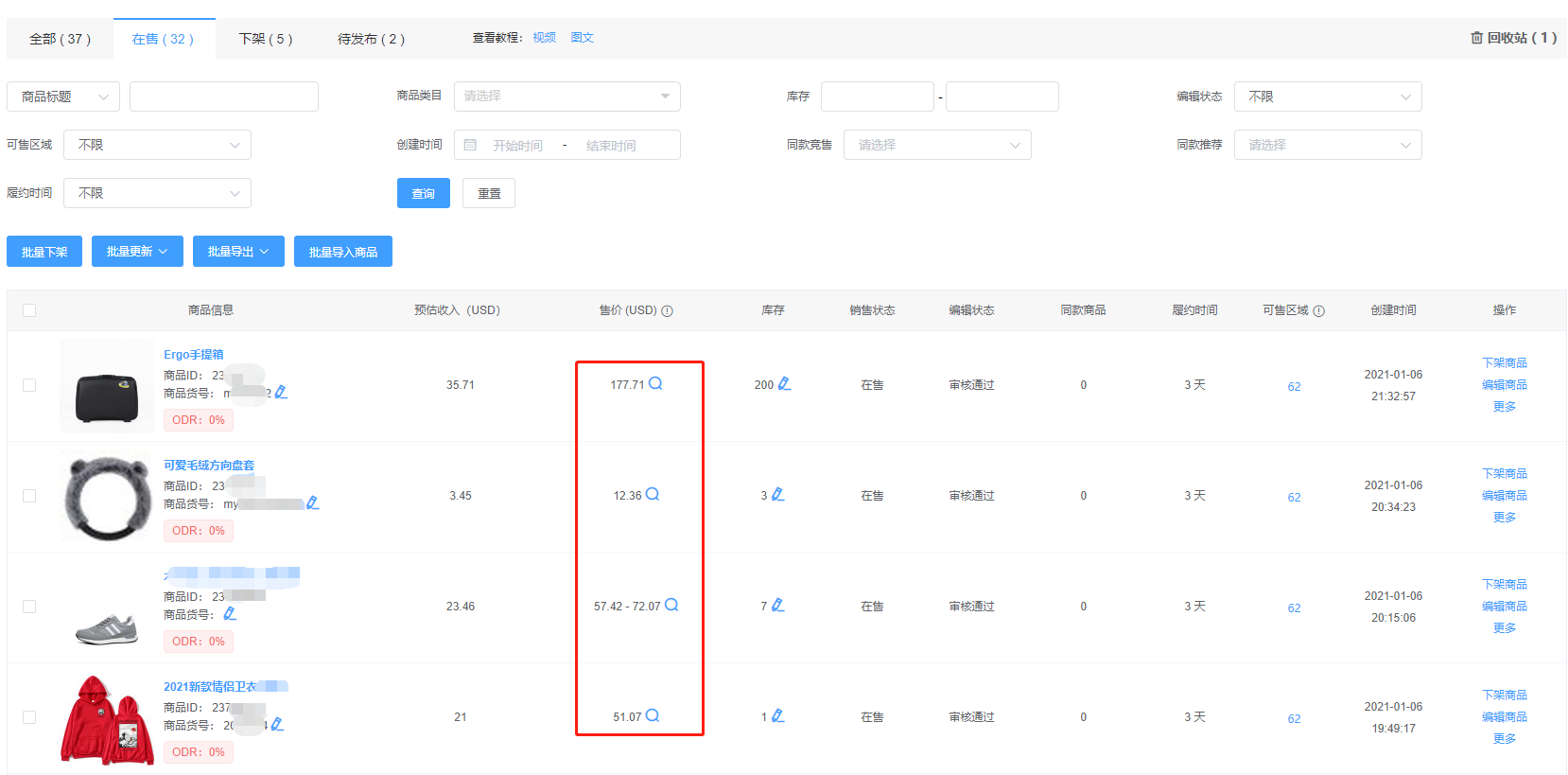Check the Ergo手提箱 row checkbox
The image size is (1568, 775).
tap(29, 385)
